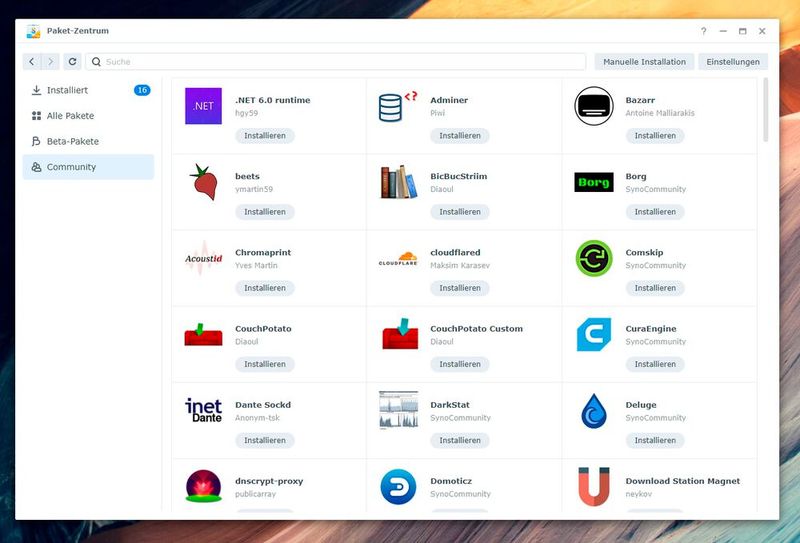
Task: Open Beta-Pakete category
Action: pyautogui.click(x=88, y=141)
